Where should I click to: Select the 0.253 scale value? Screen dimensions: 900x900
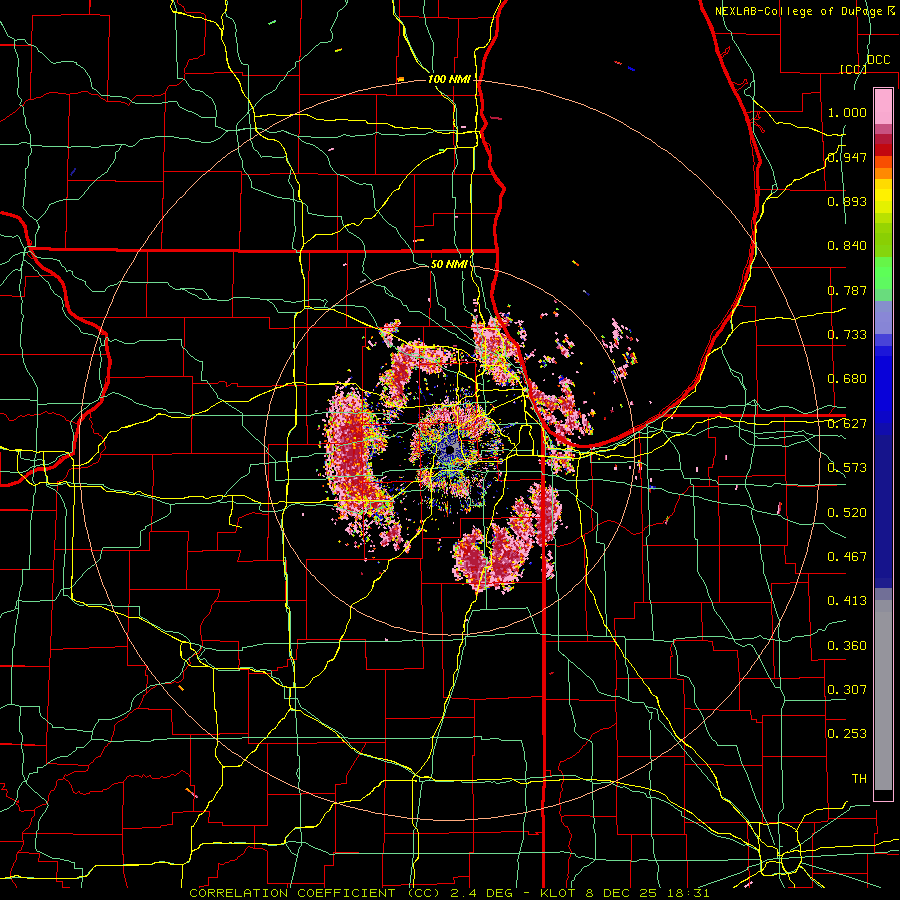pos(847,734)
